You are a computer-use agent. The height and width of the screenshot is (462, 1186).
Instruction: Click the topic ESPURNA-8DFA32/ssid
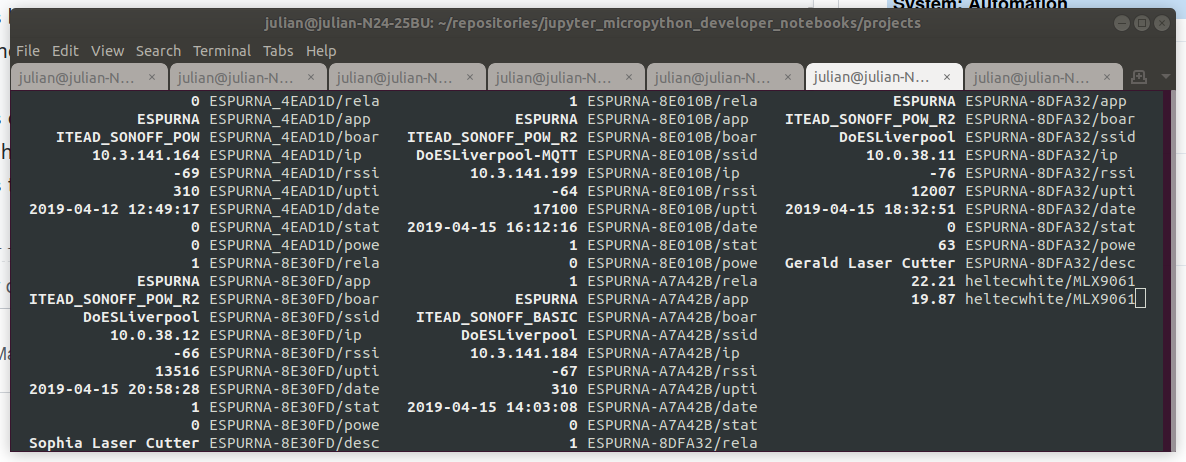1051,137
